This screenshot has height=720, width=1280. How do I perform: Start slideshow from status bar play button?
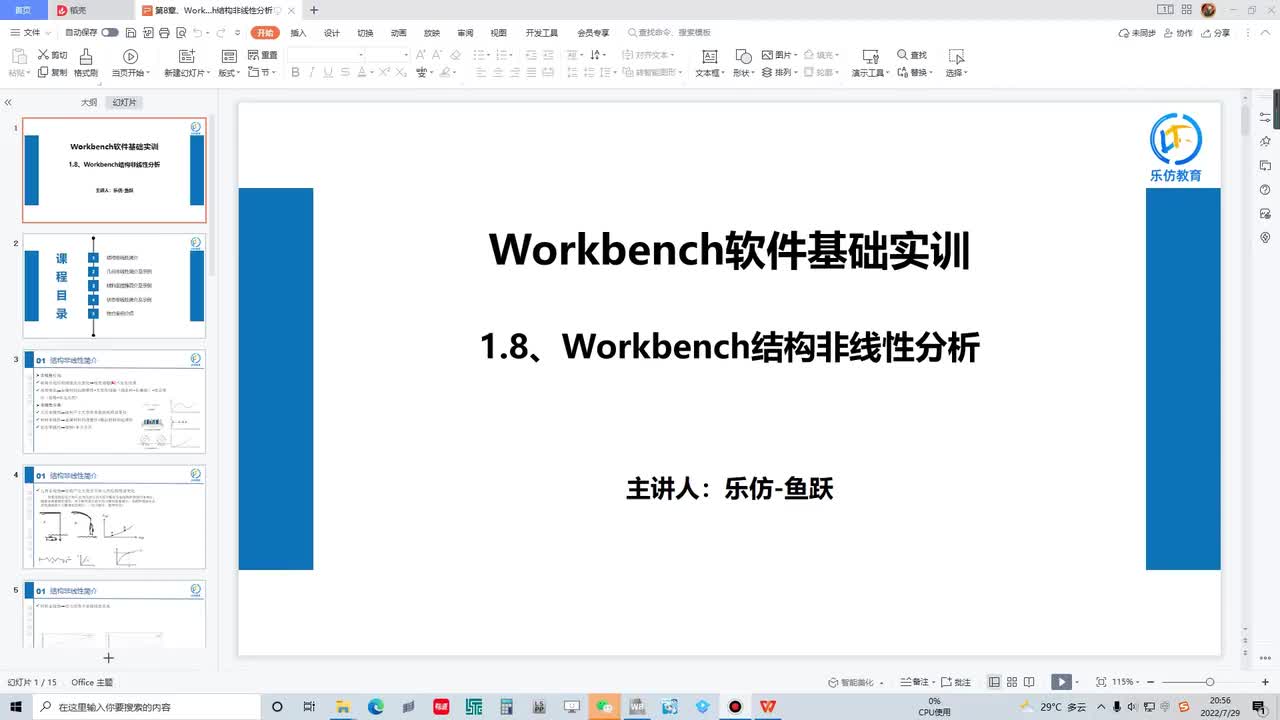1061,682
